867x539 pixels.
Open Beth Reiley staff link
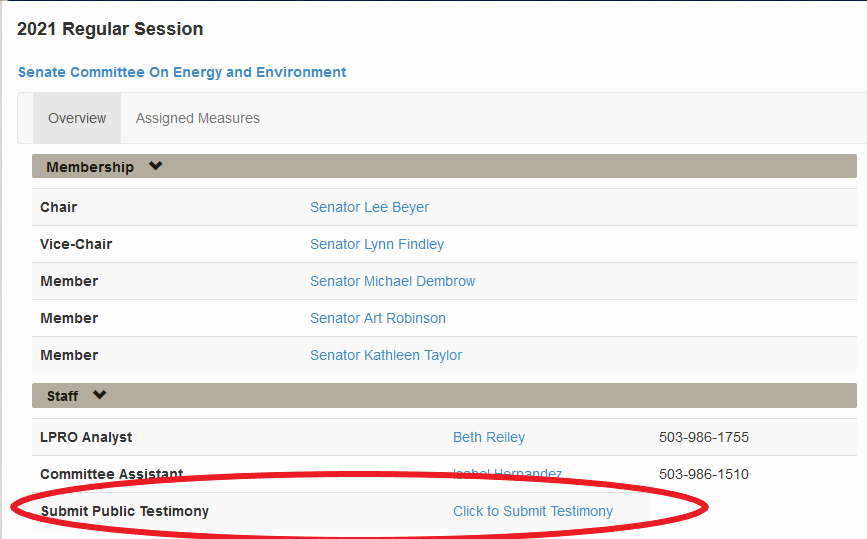coord(488,437)
